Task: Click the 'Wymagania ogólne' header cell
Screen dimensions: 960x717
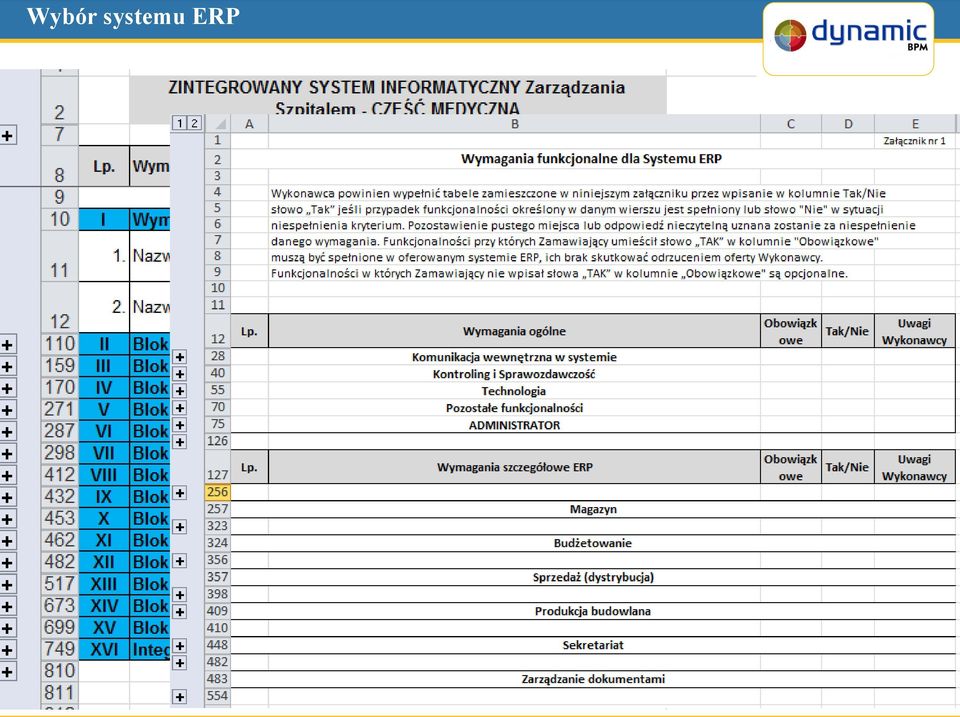Action: [x=514, y=331]
